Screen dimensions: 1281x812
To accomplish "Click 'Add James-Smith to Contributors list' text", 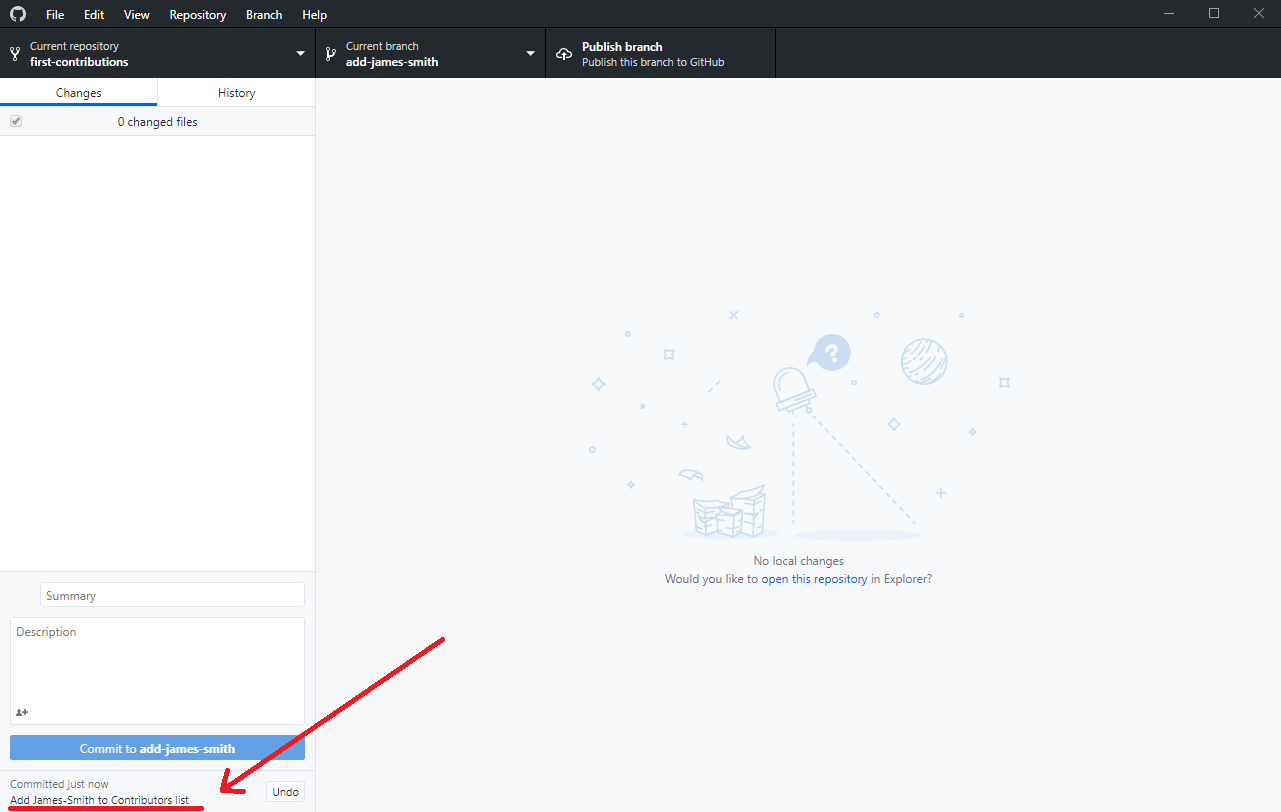I will click(x=99, y=800).
